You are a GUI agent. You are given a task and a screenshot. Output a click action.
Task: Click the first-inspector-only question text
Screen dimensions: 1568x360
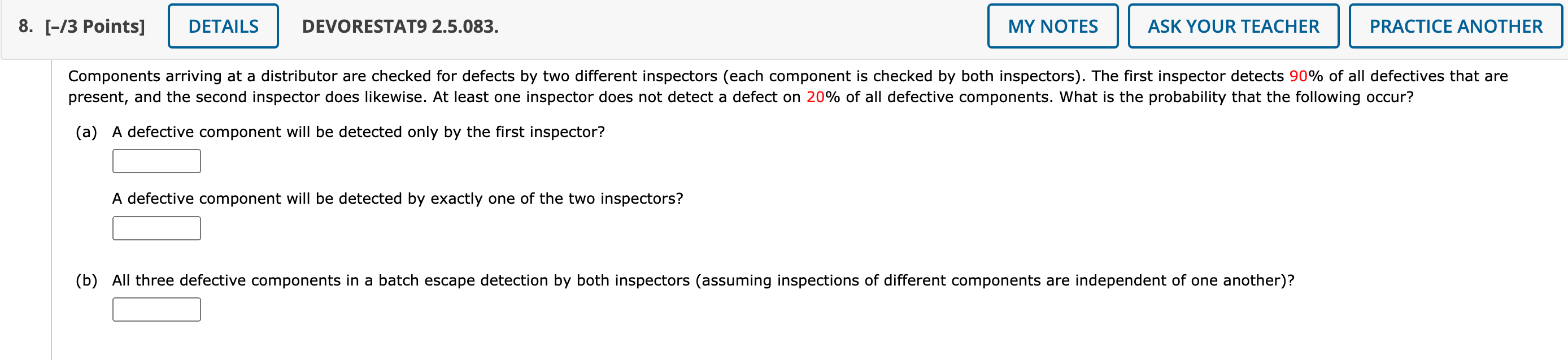click(x=359, y=131)
